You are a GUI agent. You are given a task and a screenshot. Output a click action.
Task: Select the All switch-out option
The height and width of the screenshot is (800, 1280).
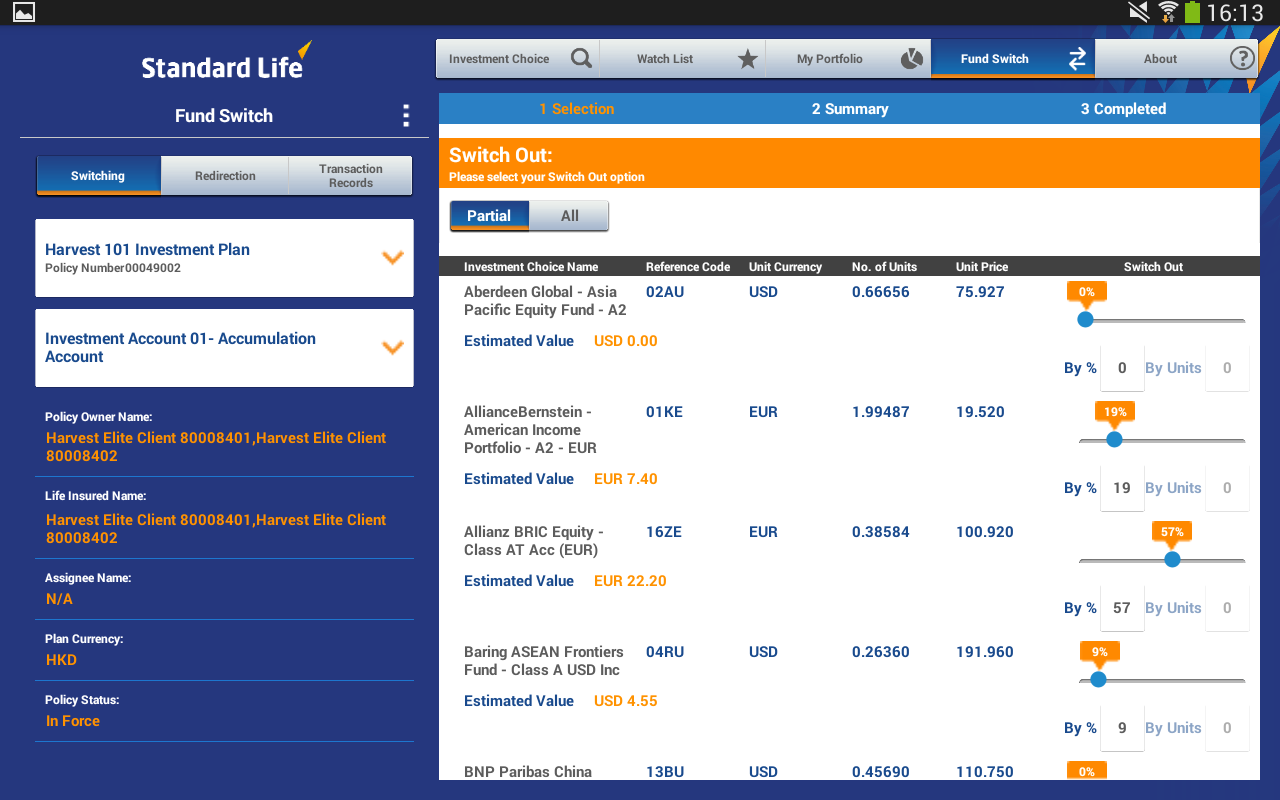(x=569, y=216)
